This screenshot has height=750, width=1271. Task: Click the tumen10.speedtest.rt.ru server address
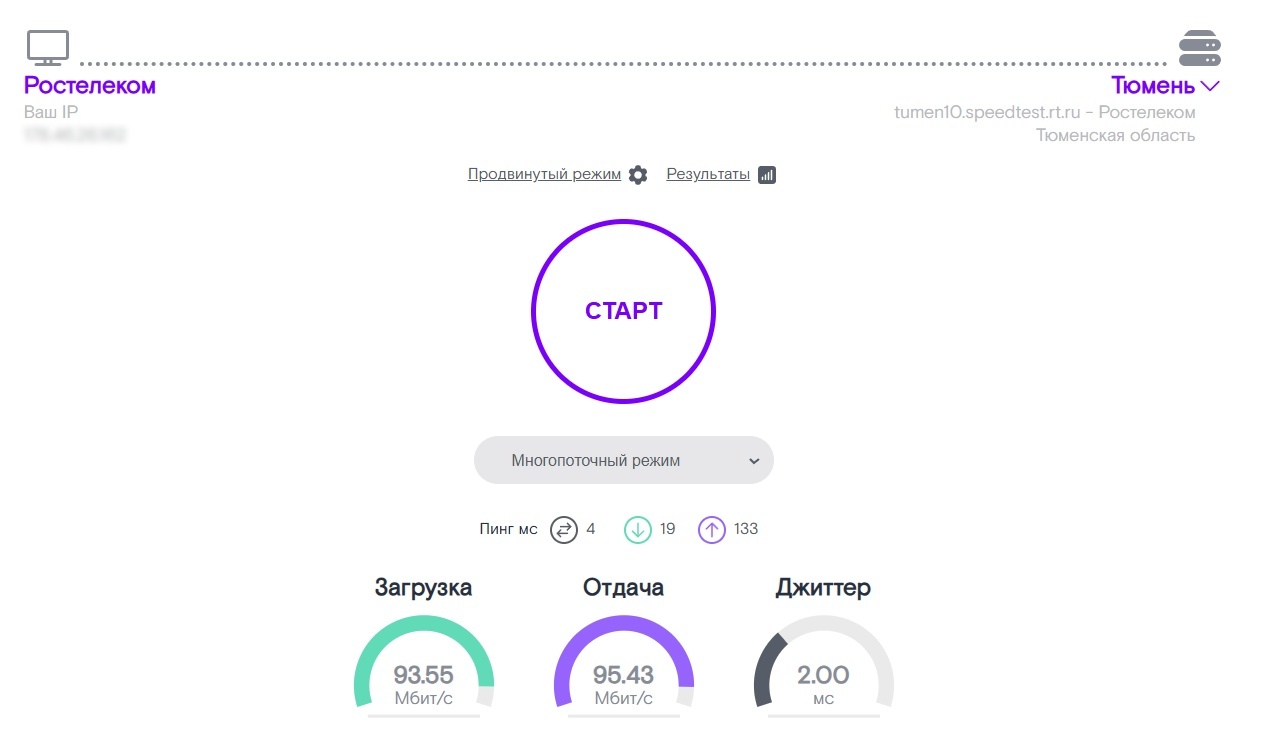pyautogui.click(x=987, y=112)
